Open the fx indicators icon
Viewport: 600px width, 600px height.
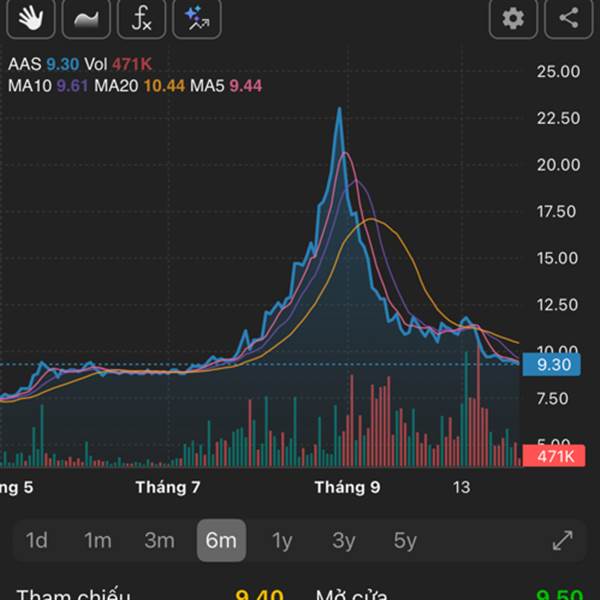point(142,18)
